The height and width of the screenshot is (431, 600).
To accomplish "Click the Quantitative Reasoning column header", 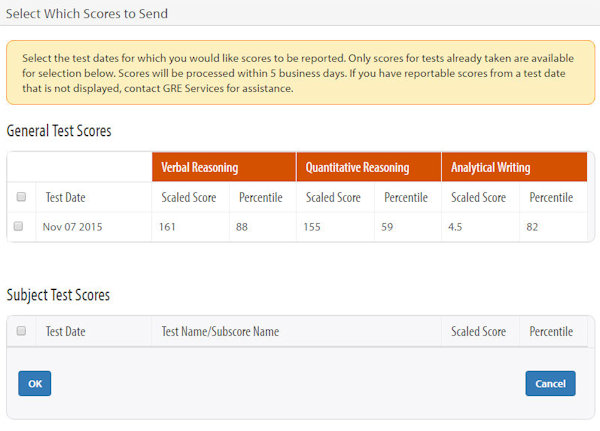I will [x=359, y=168].
